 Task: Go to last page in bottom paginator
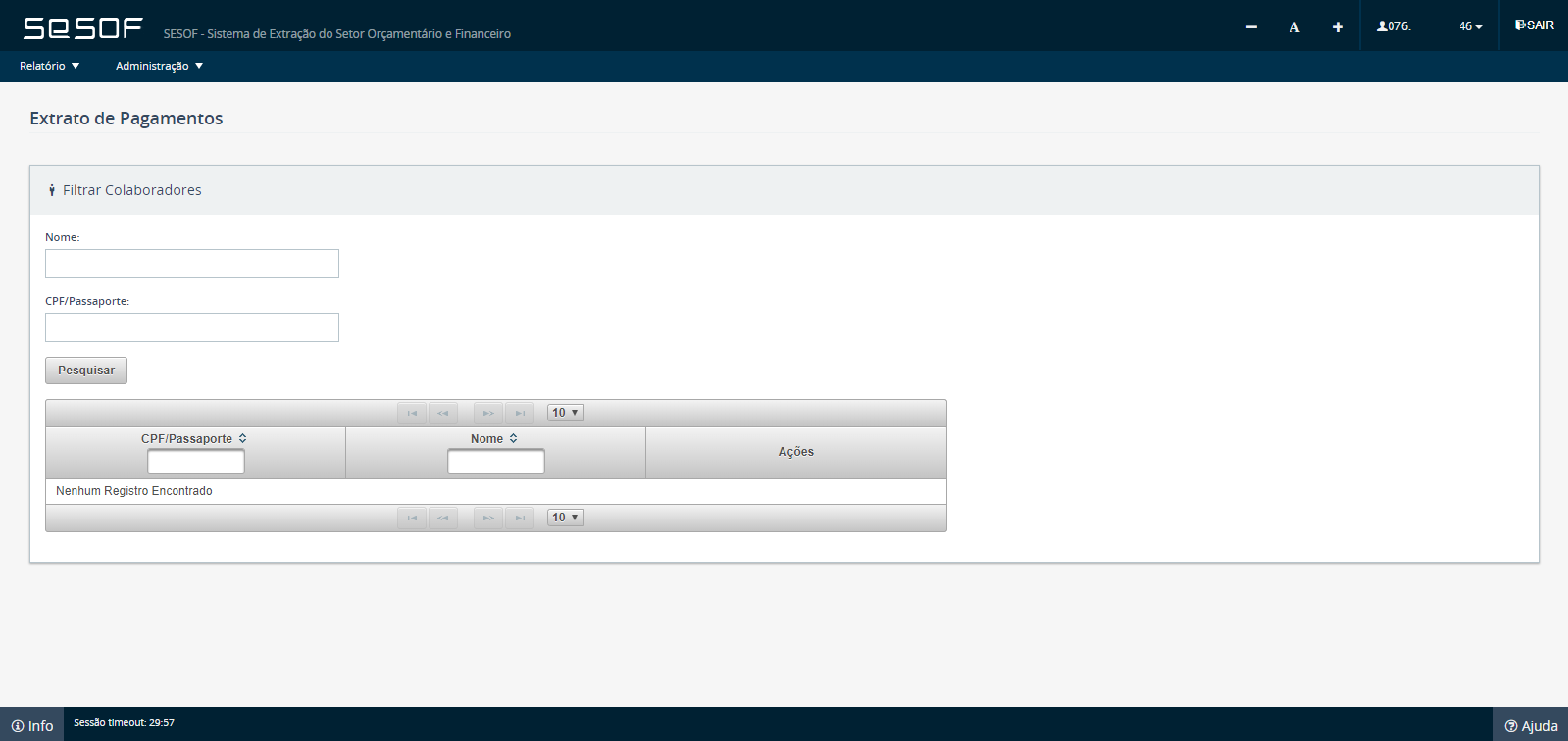(520, 518)
